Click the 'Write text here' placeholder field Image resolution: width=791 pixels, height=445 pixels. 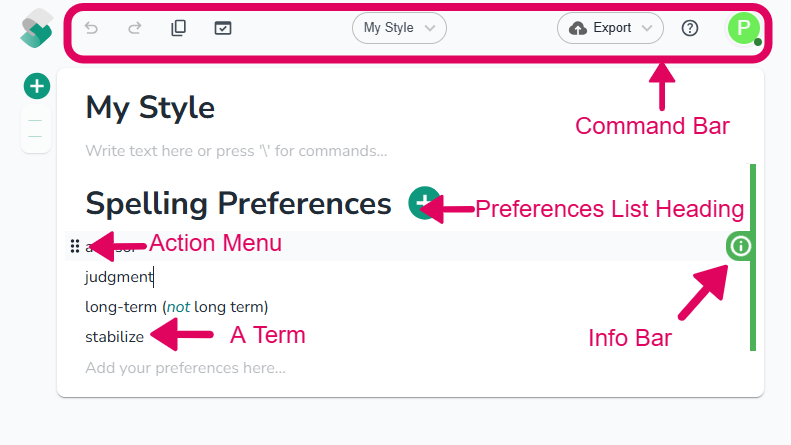[x=236, y=151]
